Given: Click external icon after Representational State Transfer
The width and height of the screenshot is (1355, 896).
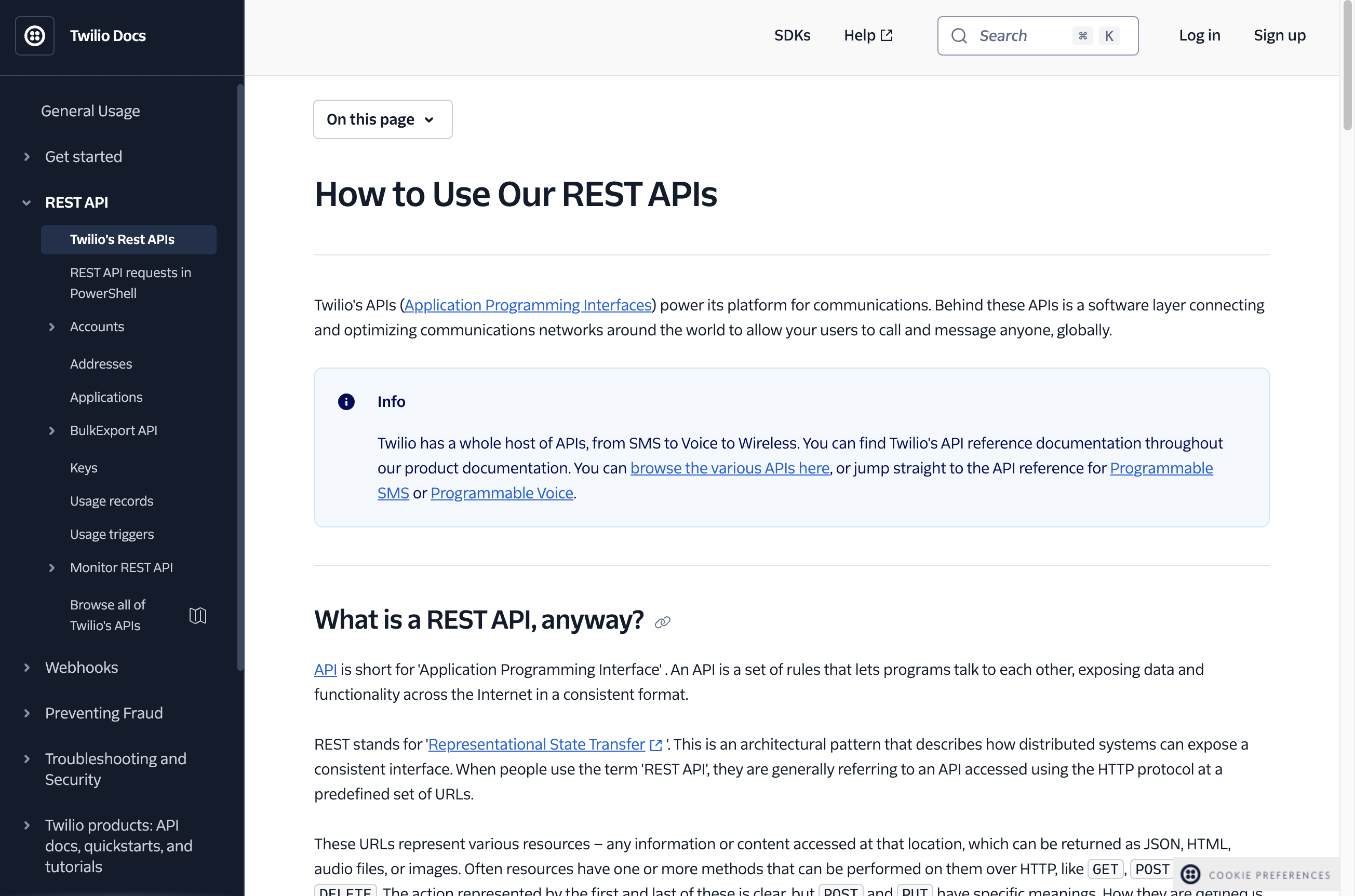Looking at the screenshot, I should point(656,745).
